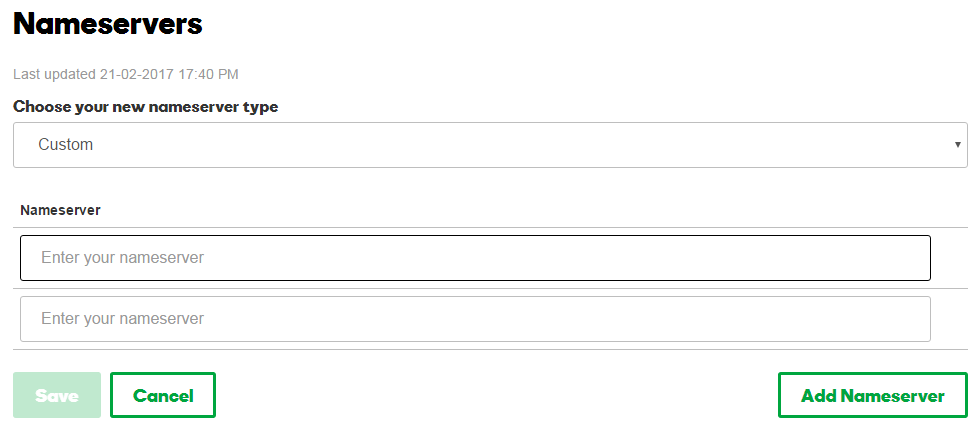Click the words 'Last updated'
The height and width of the screenshot is (445, 974).
pyautogui.click(x=54, y=74)
